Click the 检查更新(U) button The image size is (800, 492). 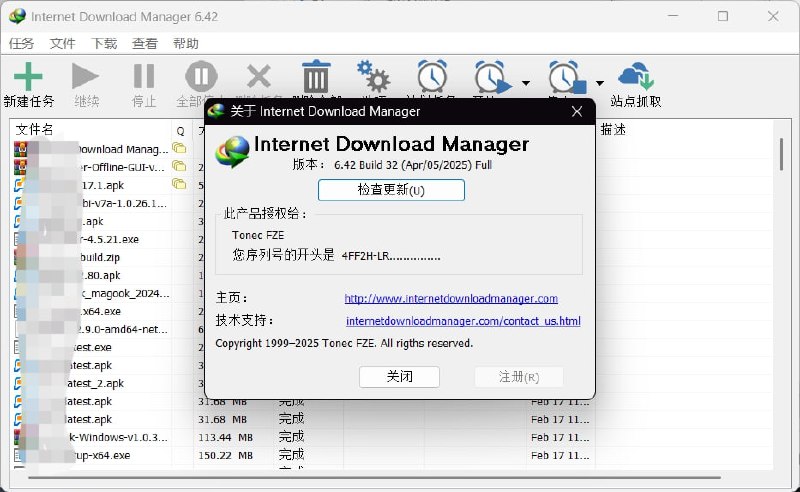pyautogui.click(x=391, y=190)
